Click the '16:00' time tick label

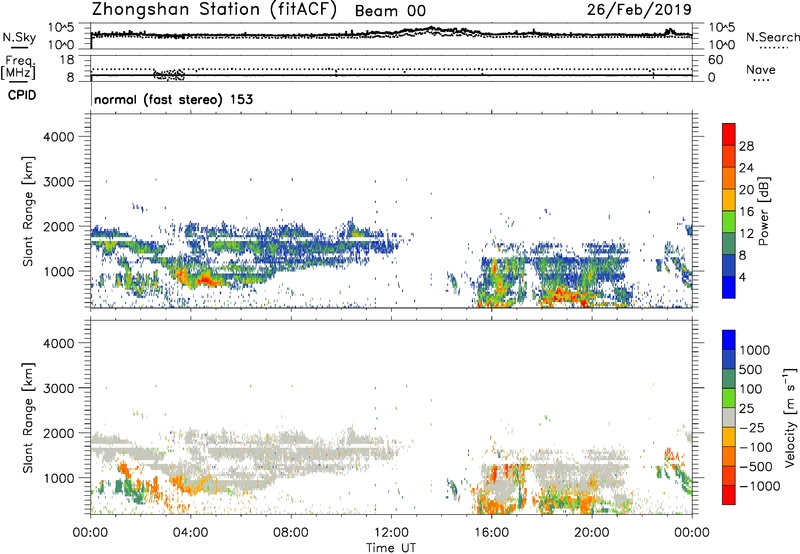(x=491, y=533)
